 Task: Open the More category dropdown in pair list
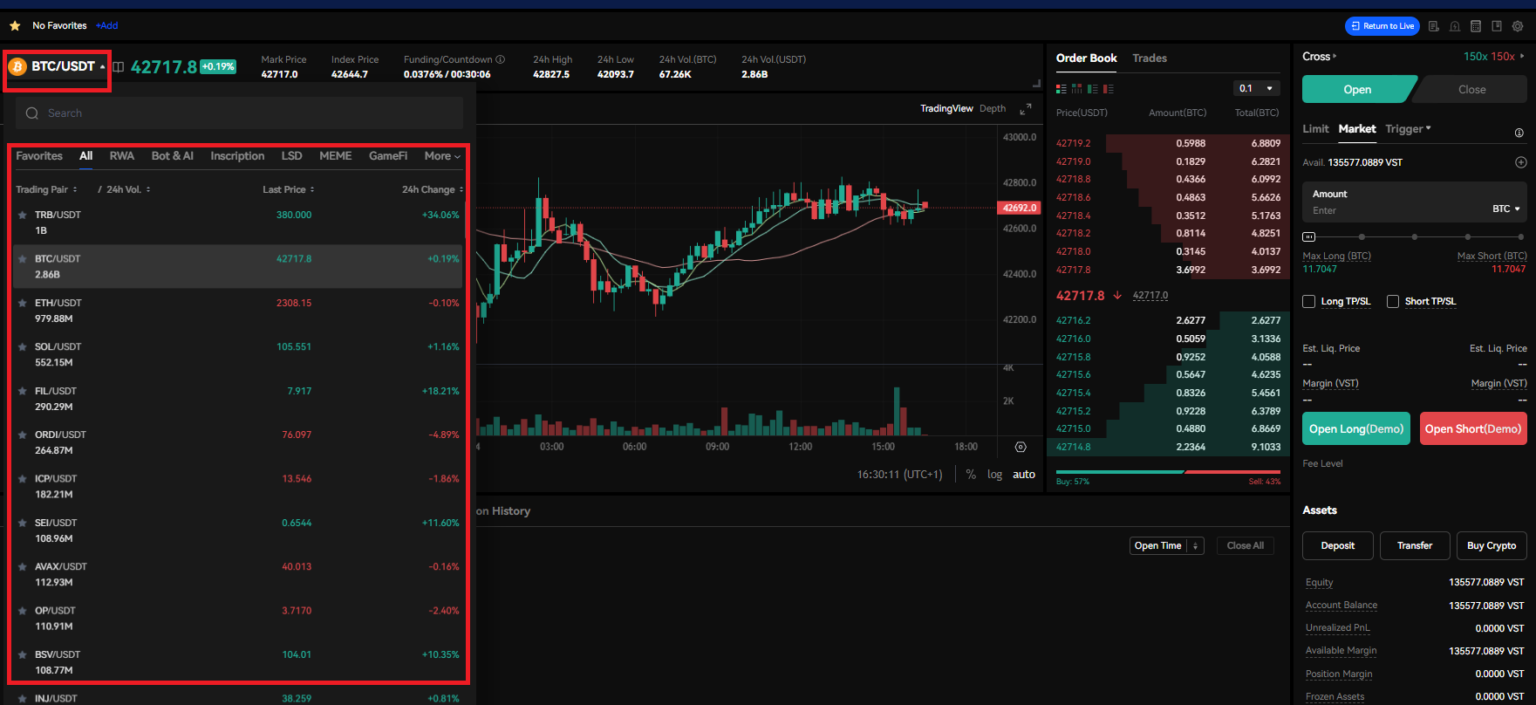(440, 155)
